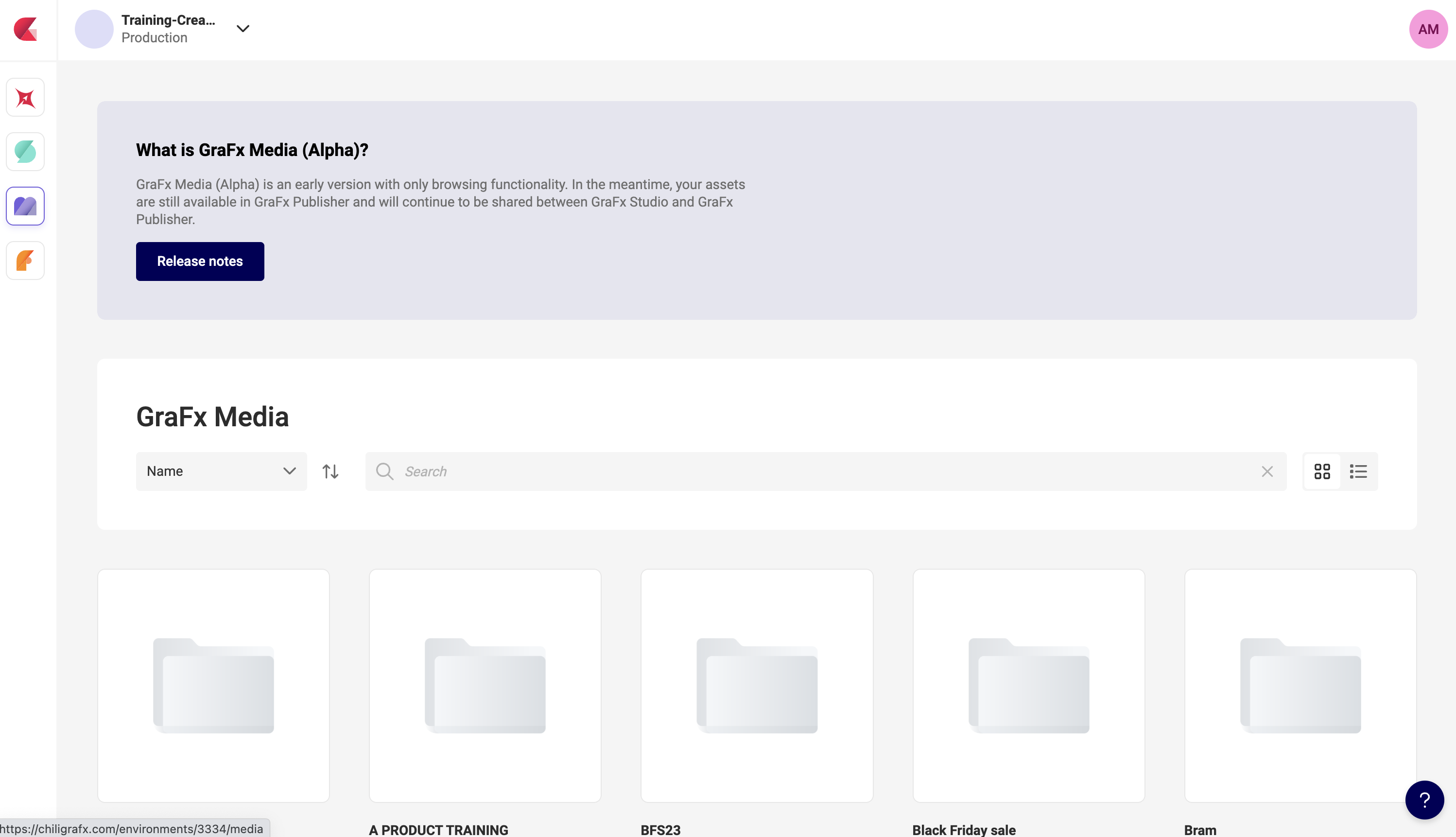Click the environment avatar circle

point(94,29)
